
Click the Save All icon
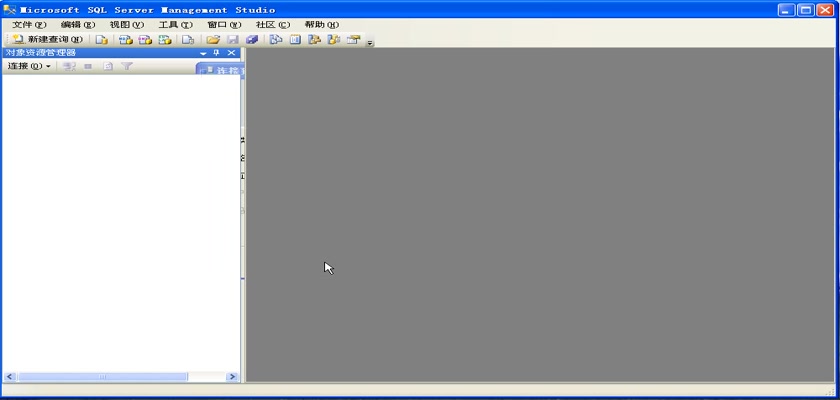[252, 40]
